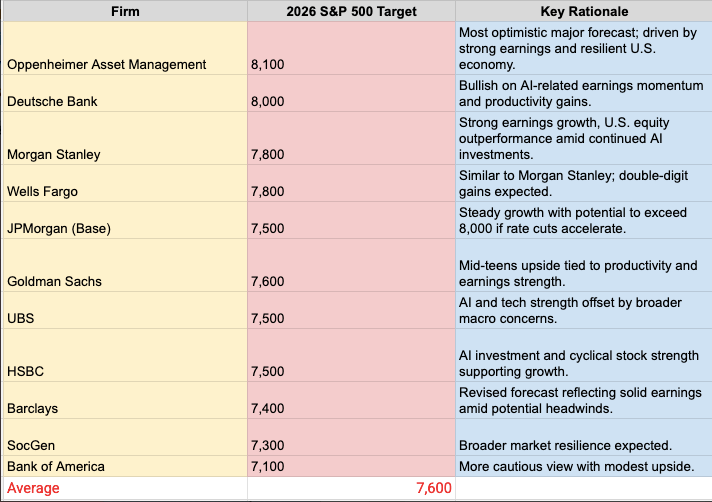Click the 'AI and tech strength offset' rationale
712x502 pixels.
click(584, 310)
